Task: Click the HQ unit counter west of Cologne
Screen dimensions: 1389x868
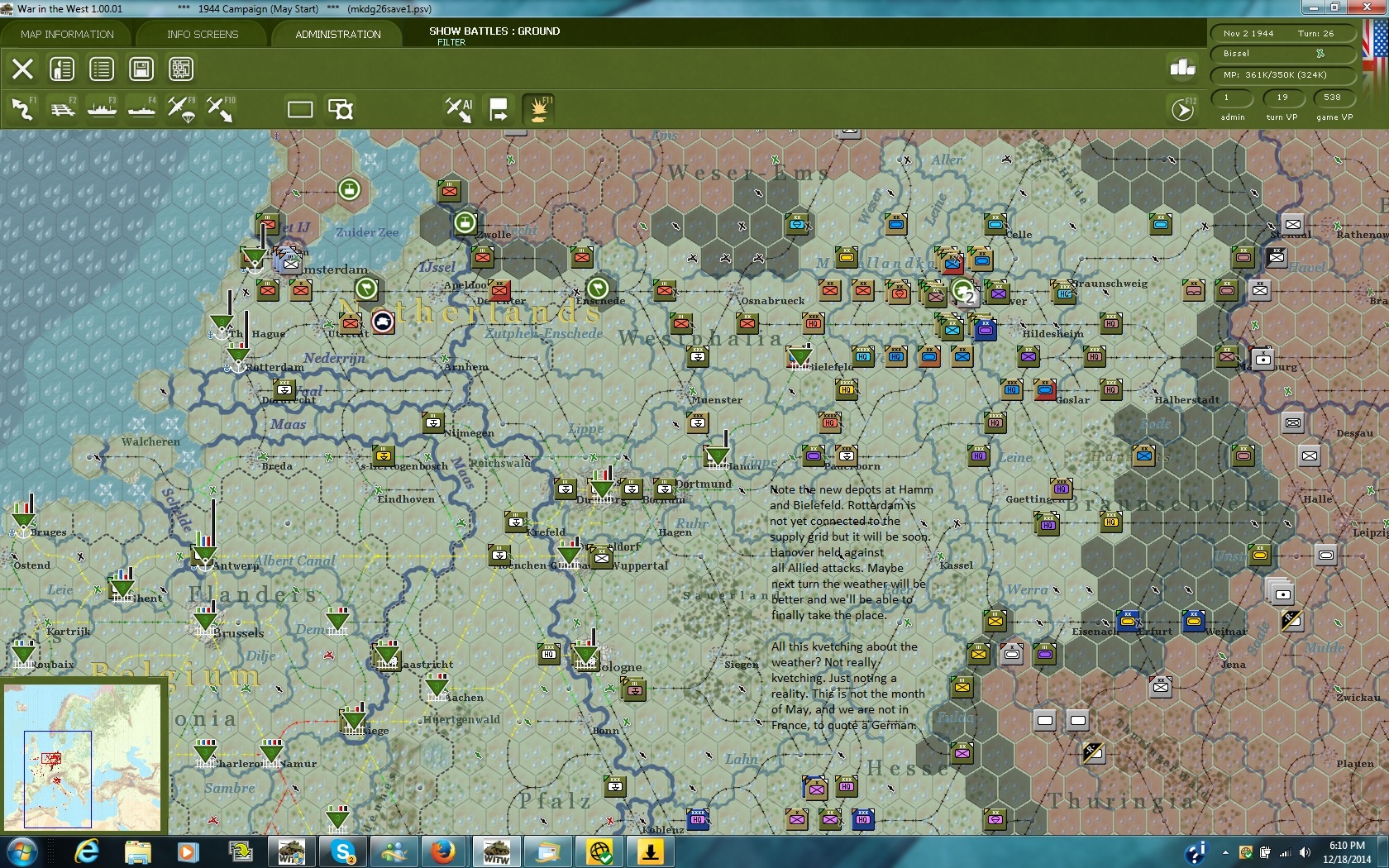Action: pos(549,653)
